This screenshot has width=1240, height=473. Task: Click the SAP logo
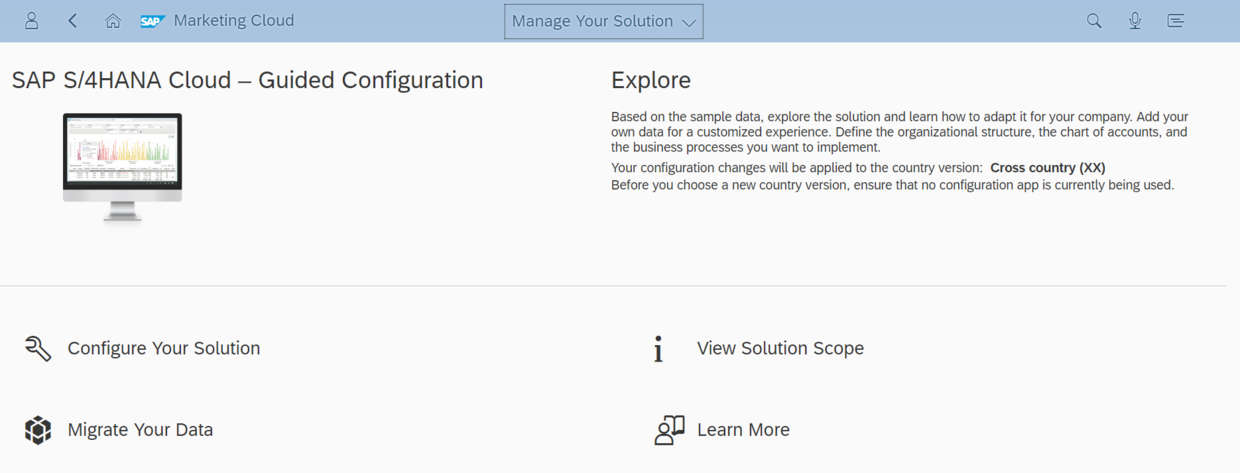[153, 21]
